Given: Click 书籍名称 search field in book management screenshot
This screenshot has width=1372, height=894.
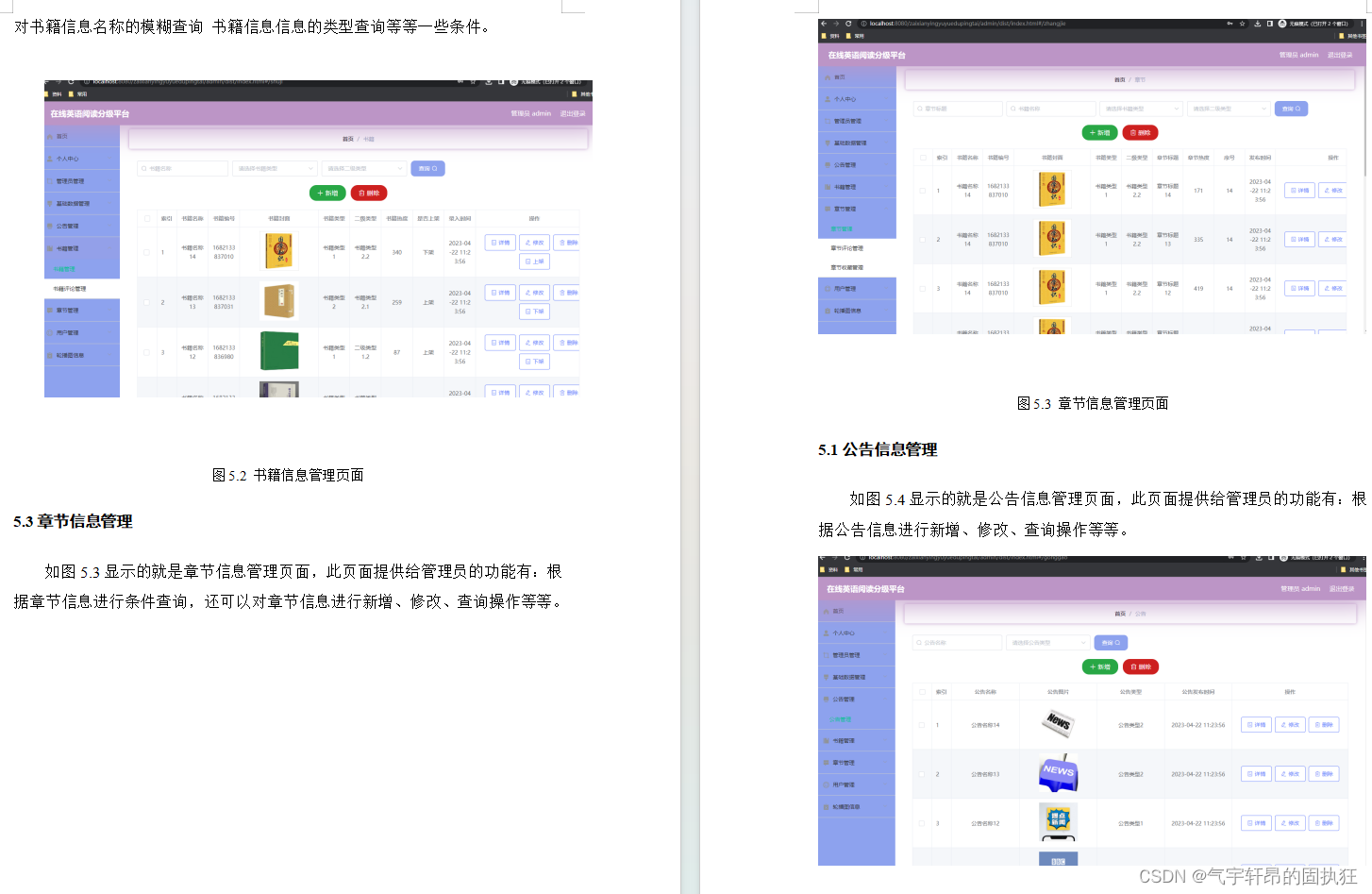Looking at the screenshot, I should 183,168.
